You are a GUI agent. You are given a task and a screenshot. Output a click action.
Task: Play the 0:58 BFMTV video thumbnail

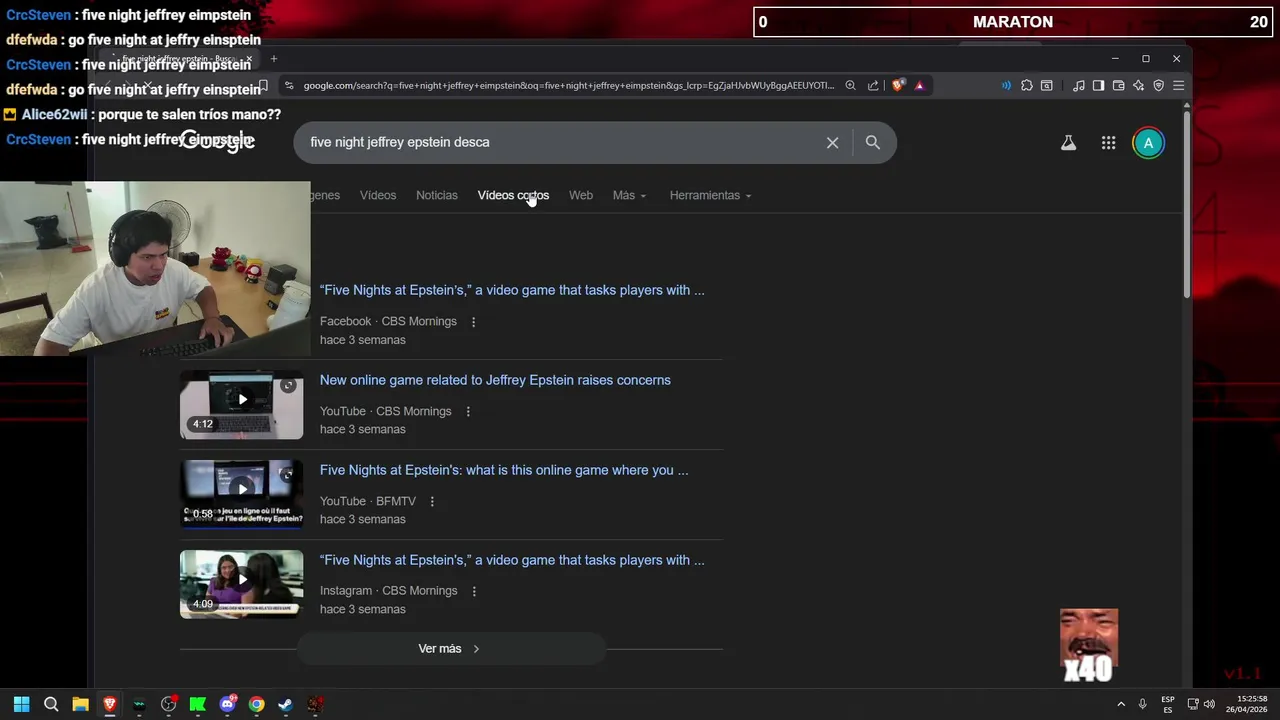[241, 494]
